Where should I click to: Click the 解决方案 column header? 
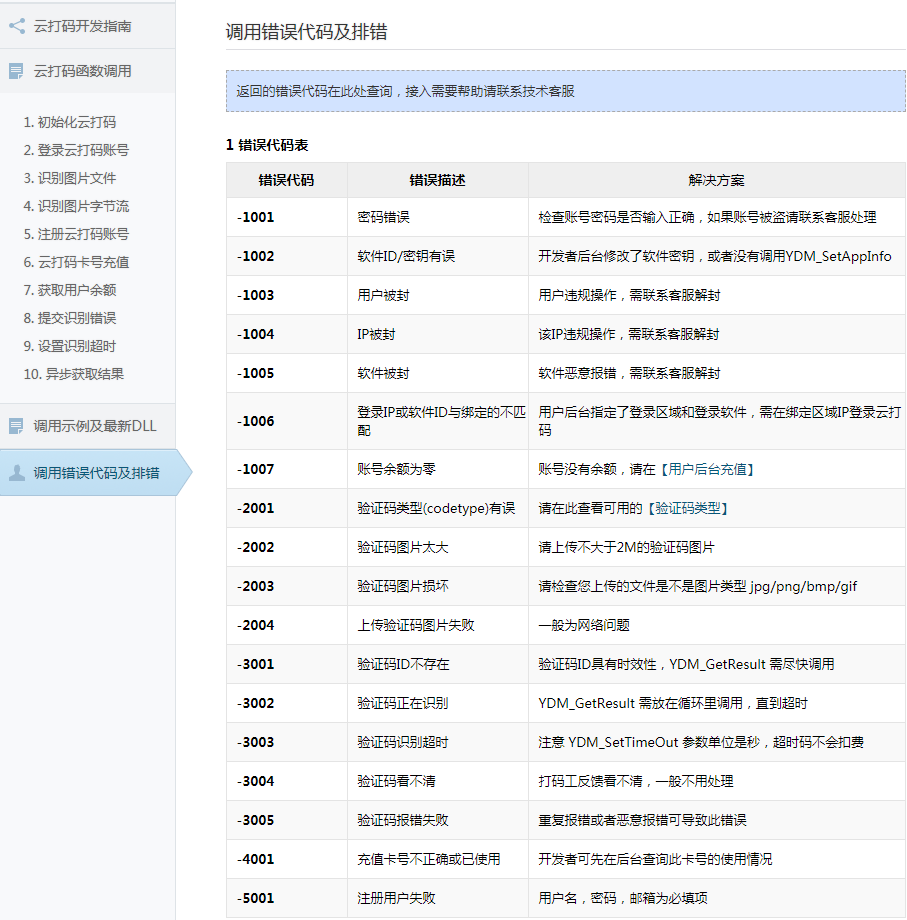point(717,180)
